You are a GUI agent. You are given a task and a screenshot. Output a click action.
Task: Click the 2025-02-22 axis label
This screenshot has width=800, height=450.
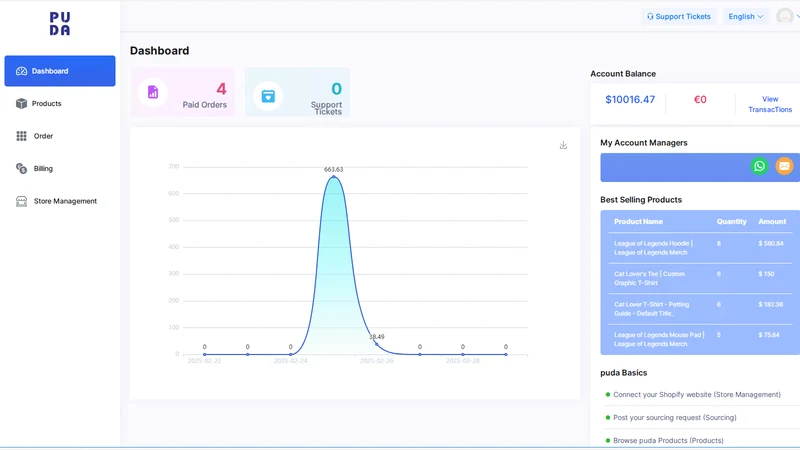coord(205,361)
